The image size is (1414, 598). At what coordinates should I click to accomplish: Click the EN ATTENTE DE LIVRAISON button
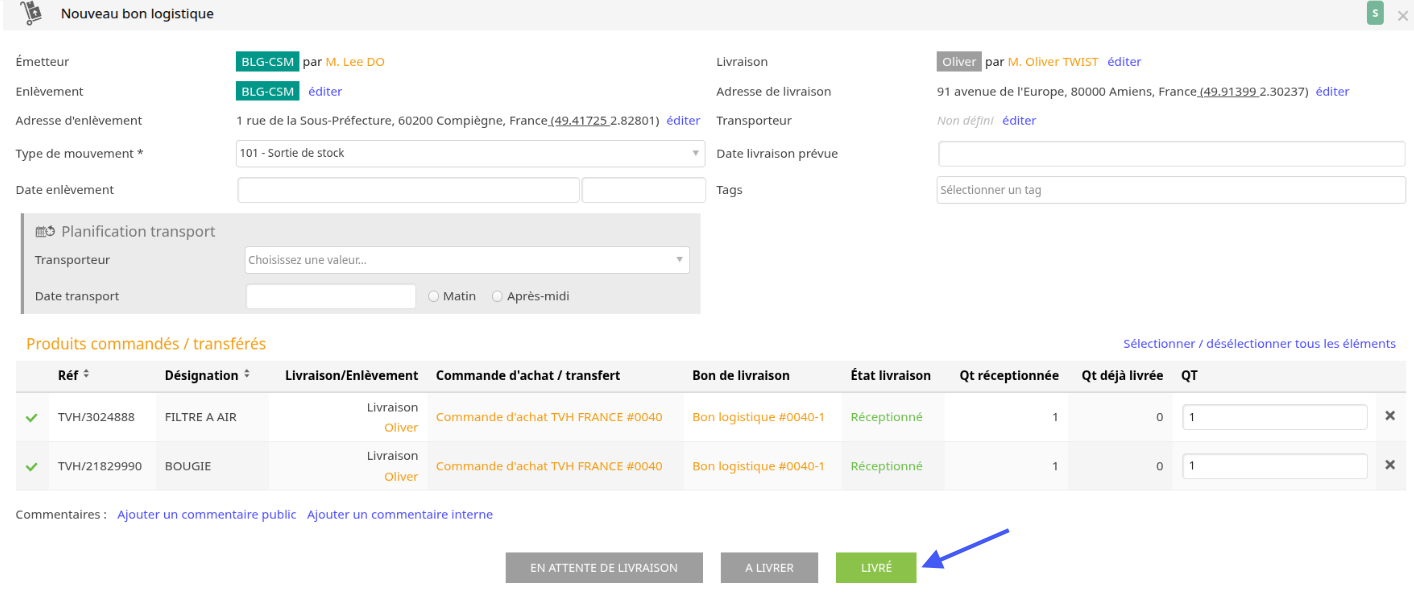(x=604, y=568)
